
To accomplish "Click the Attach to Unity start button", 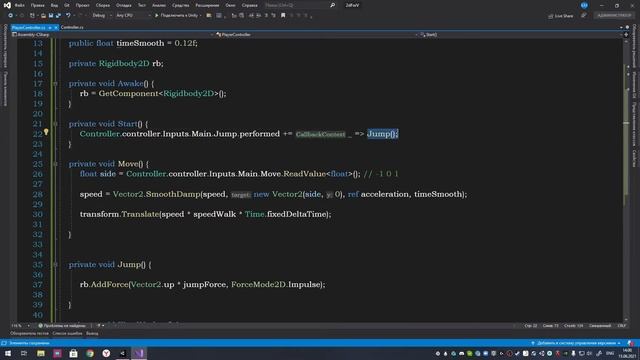I will pos(178,16).
